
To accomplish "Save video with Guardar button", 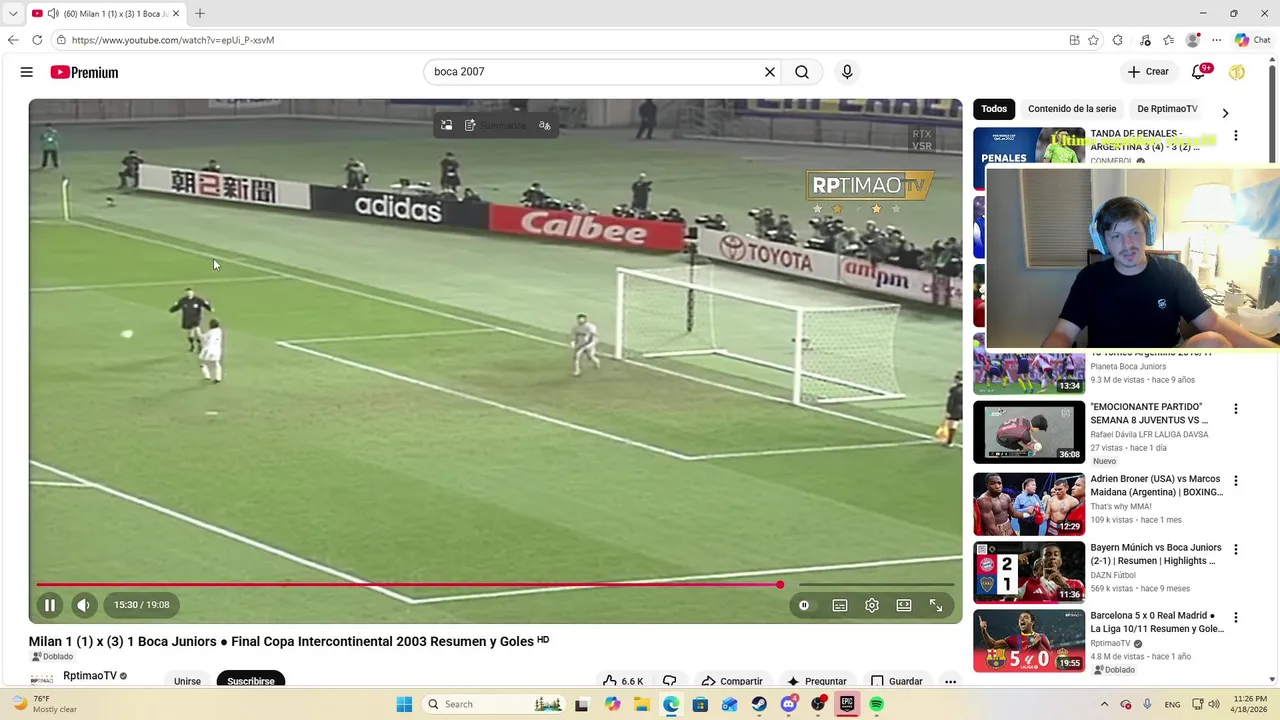I will pos(897,681).
